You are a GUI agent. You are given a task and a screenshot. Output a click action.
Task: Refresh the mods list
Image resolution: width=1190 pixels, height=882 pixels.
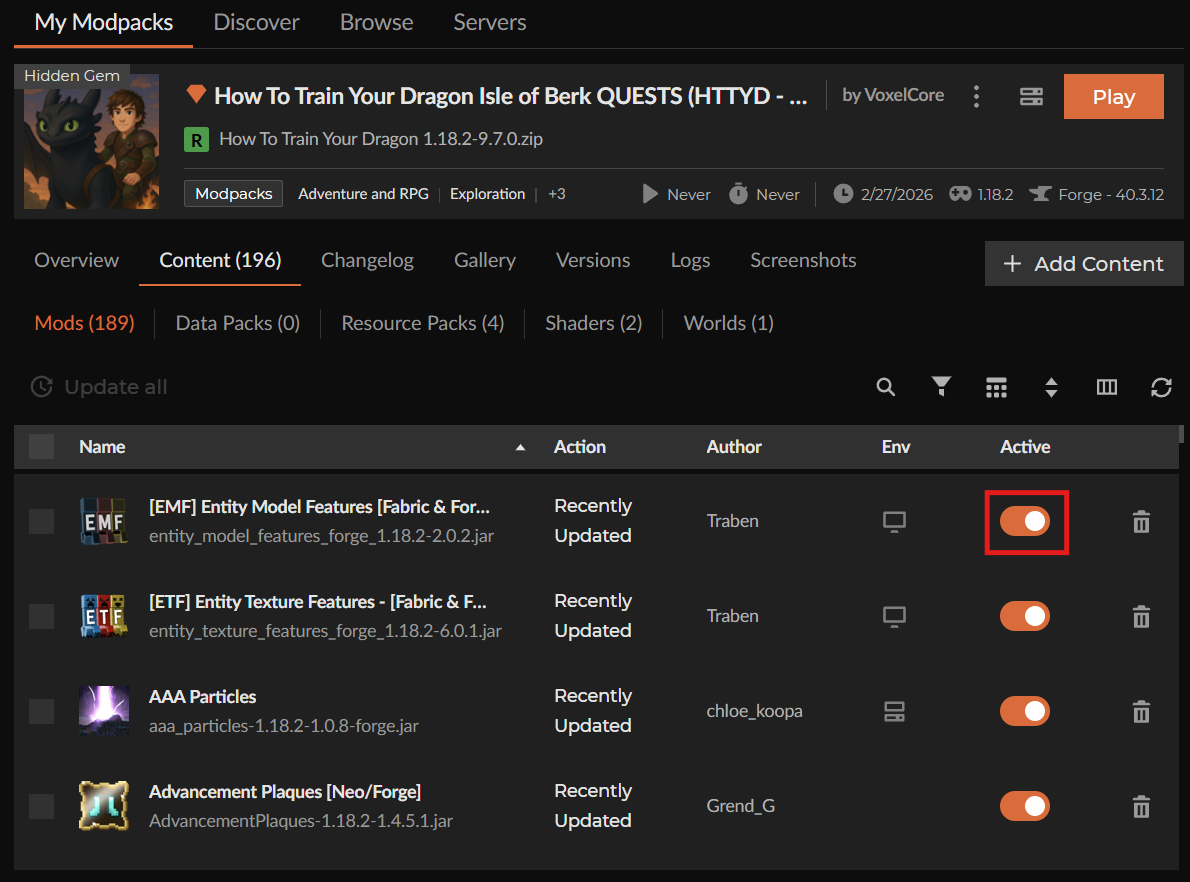(x=1161, y=387)
